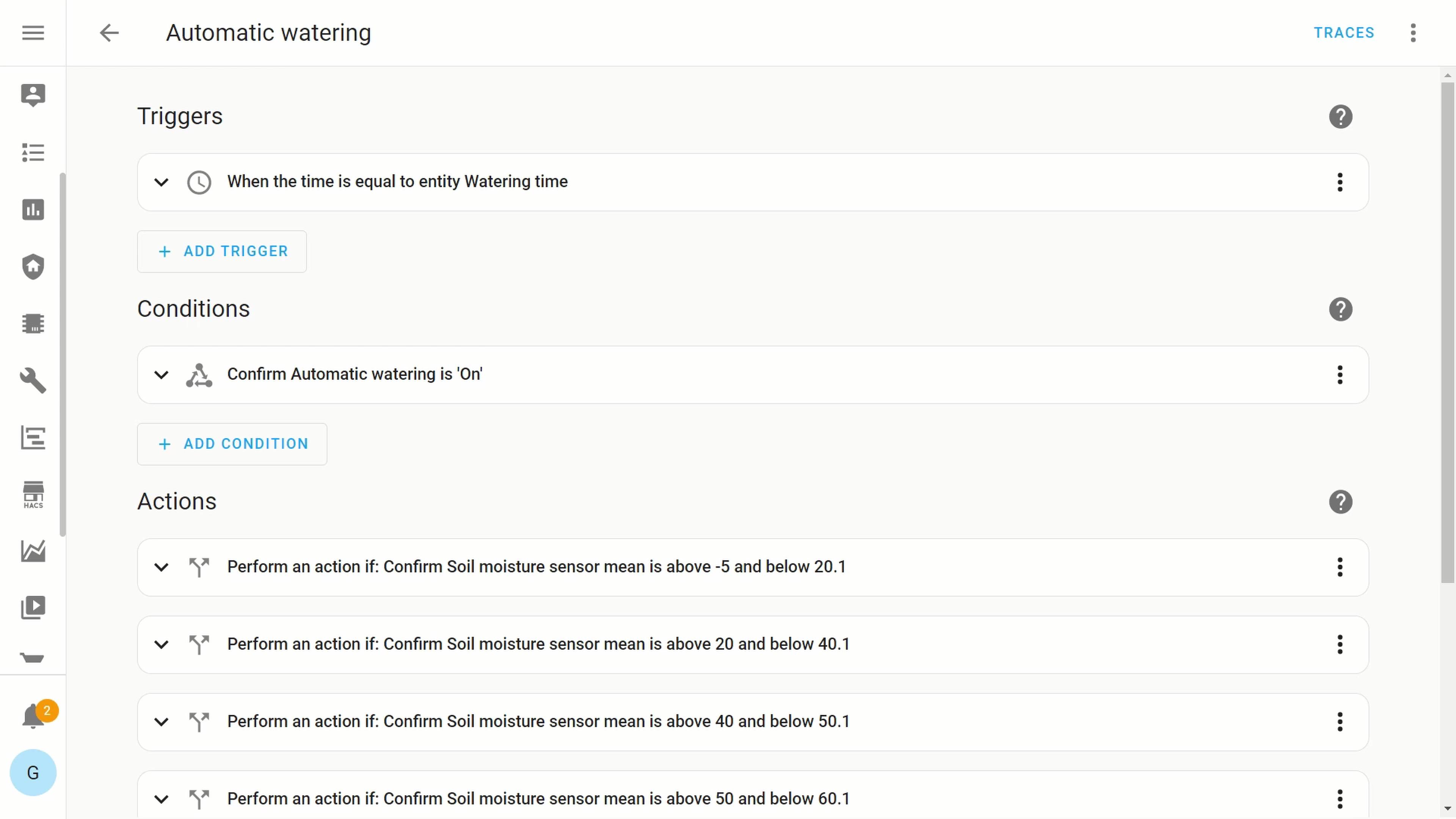The width and height of the screenshot is (1456, 819).
Task: Click the Conditions help question icon
Action: pyautogui.click(x=1340, y=309)
